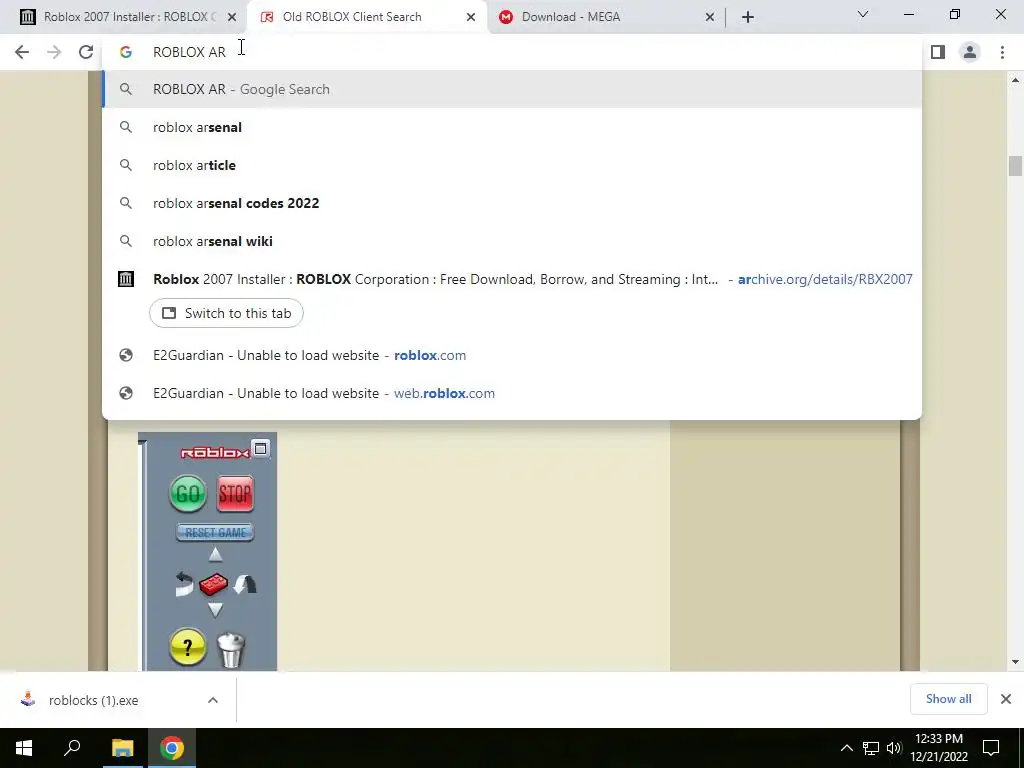The image size is (1024, 768).
Task: Click the Roblox logo in the game panel
Action: (x=215, y=453)
